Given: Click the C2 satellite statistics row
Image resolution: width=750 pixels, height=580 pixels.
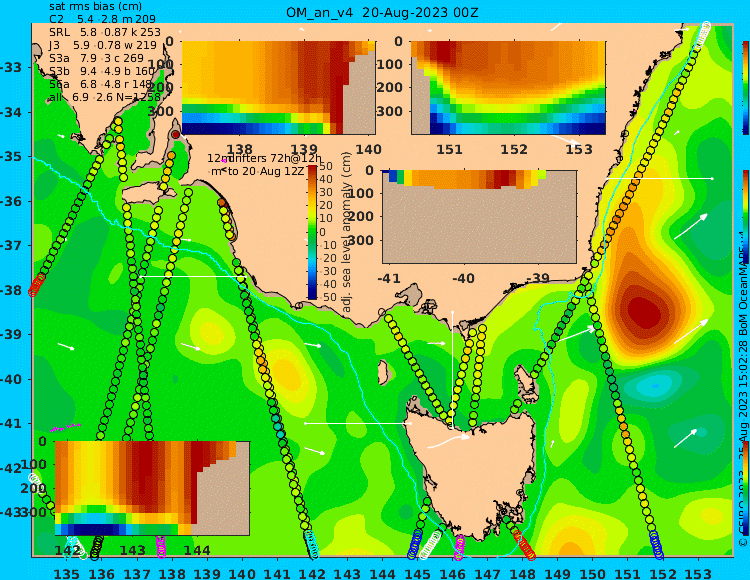Looking at the screenshot, I should (102, 20).
